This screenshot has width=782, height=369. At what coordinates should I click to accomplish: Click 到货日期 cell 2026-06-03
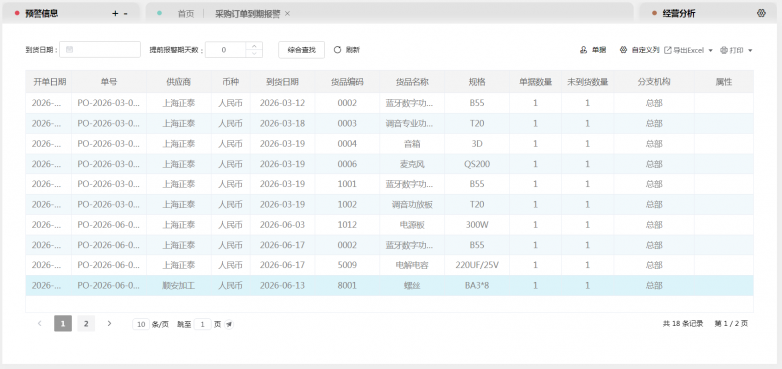pos(282,224)
